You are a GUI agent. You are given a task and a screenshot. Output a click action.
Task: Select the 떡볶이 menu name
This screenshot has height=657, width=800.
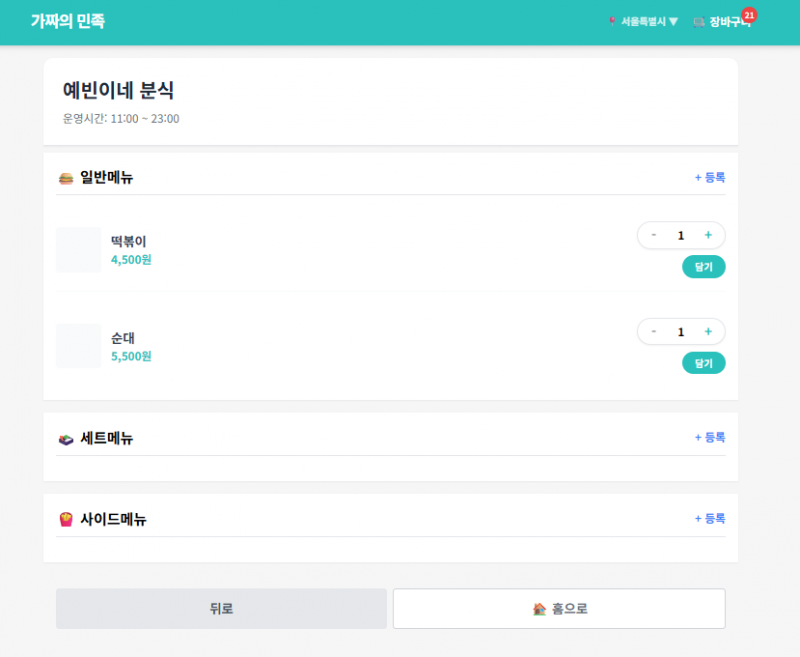[129, 241]
